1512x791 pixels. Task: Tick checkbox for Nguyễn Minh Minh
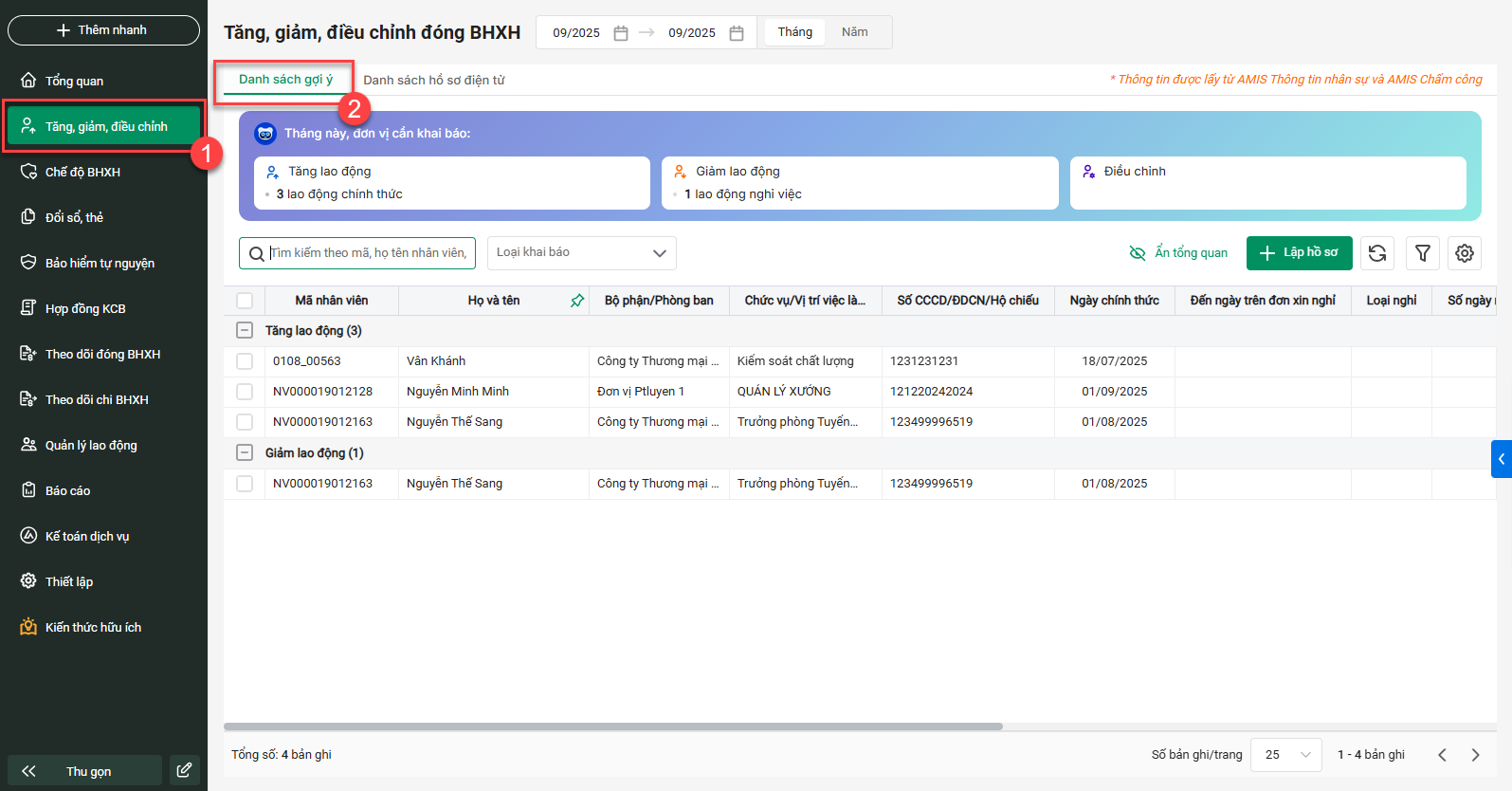(245, 392)
